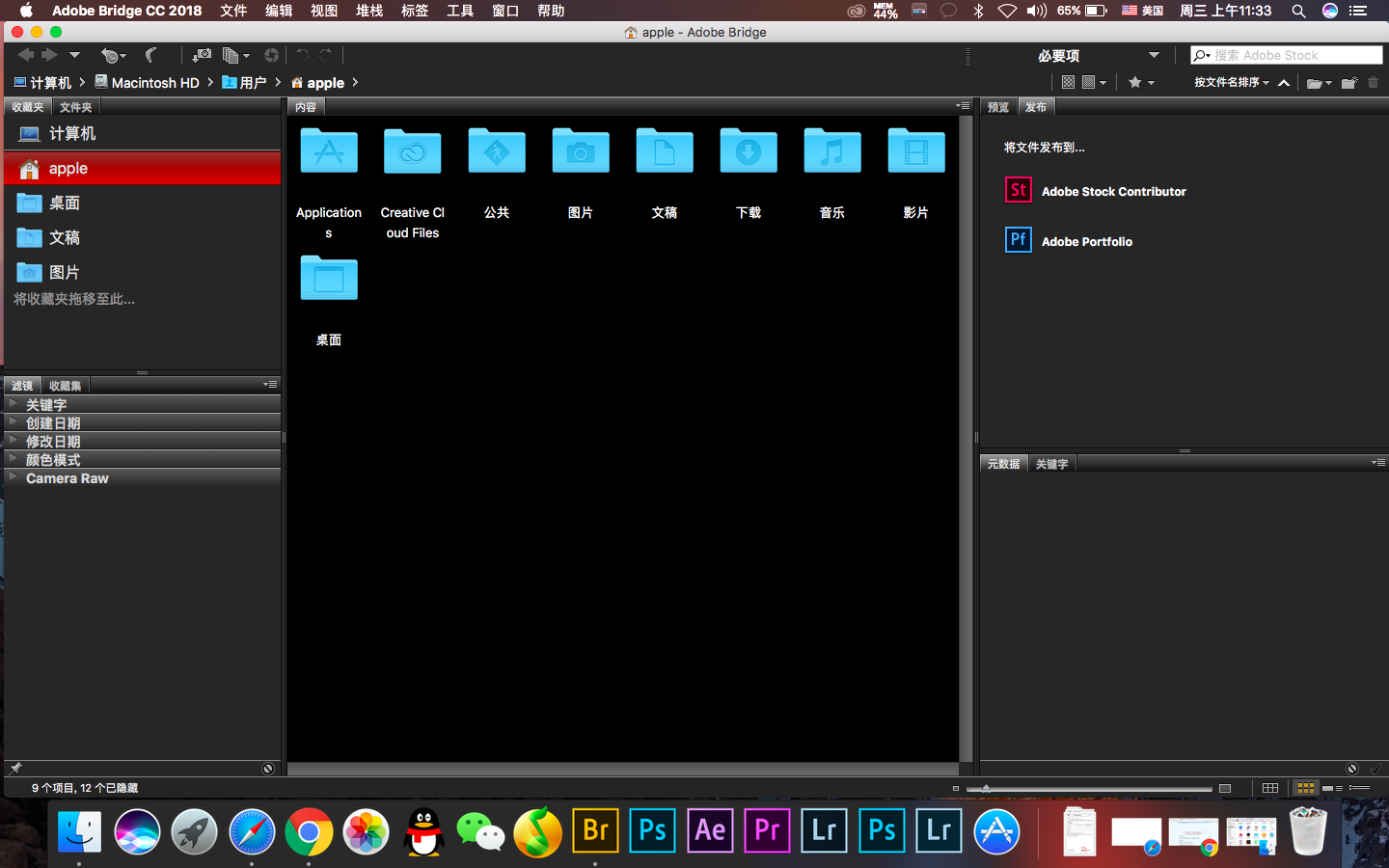Click the boomerang return-to-app icon
This screenshot has width=1389, height=868.
pos(150,56)
